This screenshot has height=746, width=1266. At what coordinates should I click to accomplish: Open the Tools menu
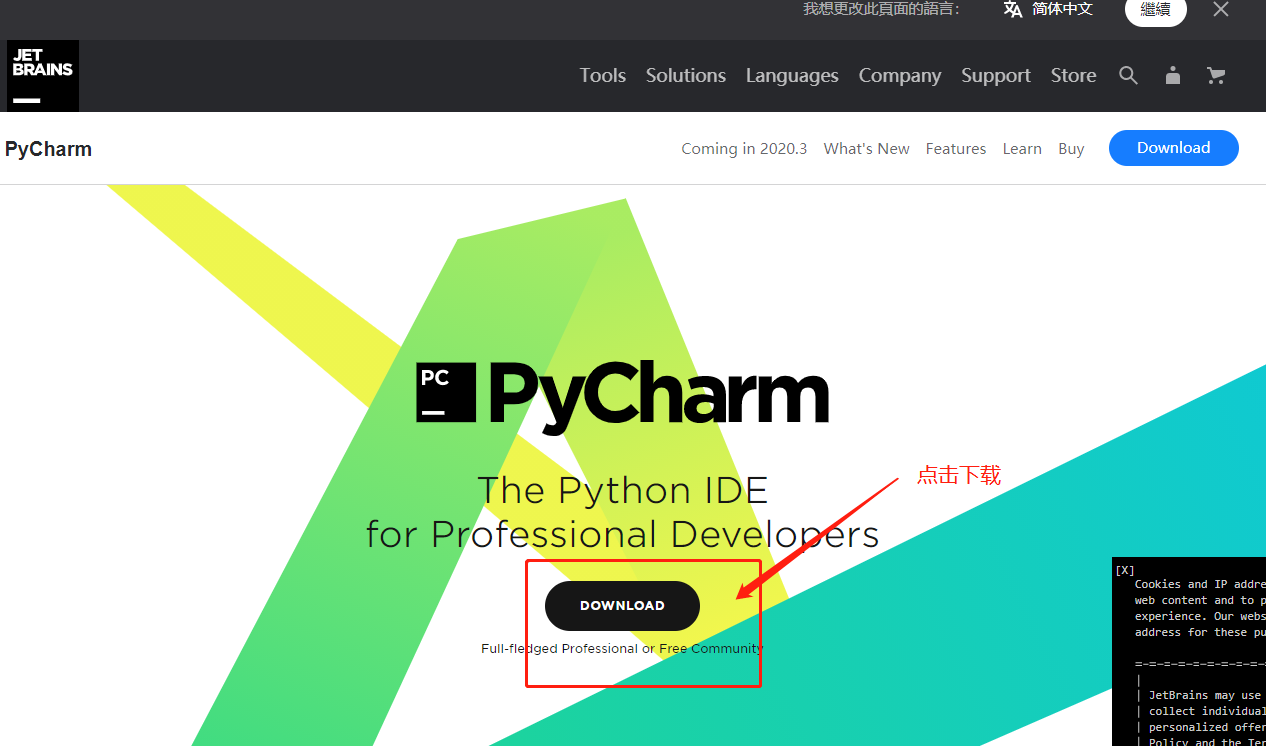(x=603, y=76)
